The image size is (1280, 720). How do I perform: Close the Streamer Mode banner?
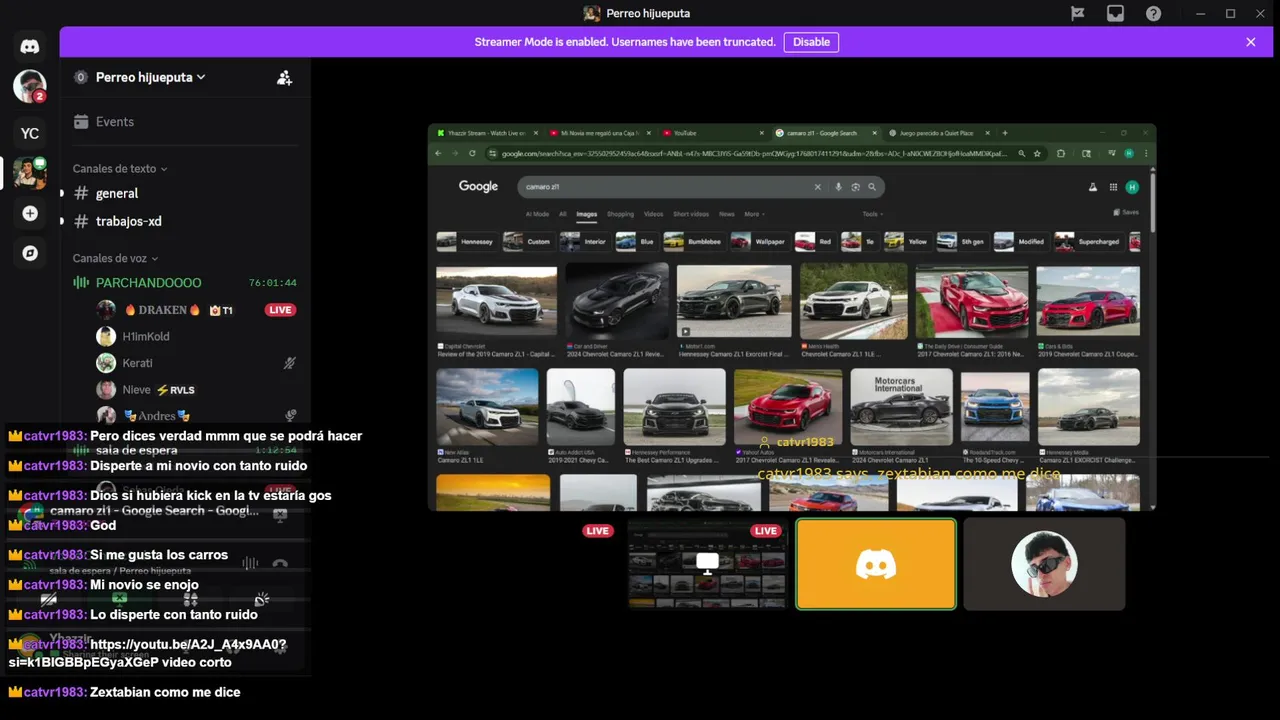click(x=1250, y=42)
